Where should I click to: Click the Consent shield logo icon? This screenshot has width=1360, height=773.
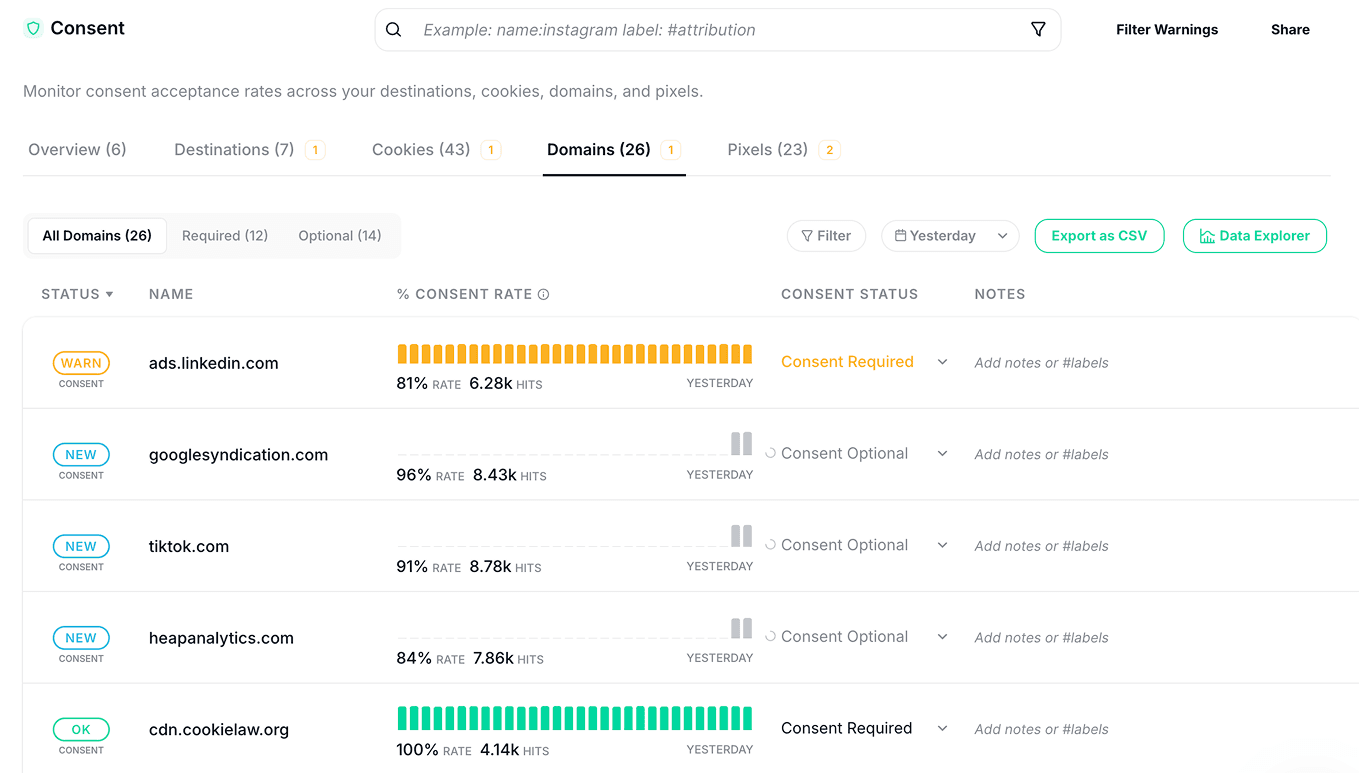coord(33,29)
